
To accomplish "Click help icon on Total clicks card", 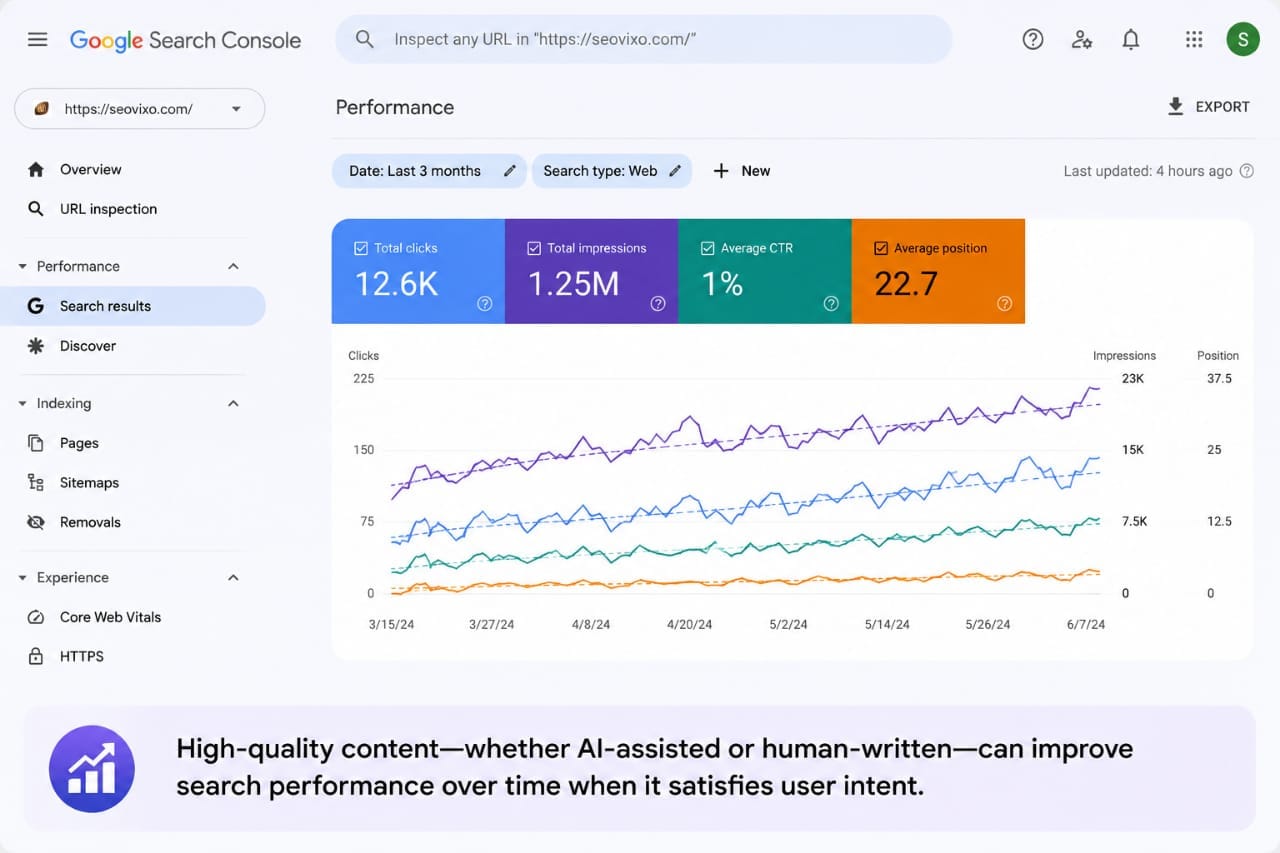I will [485, 304].
